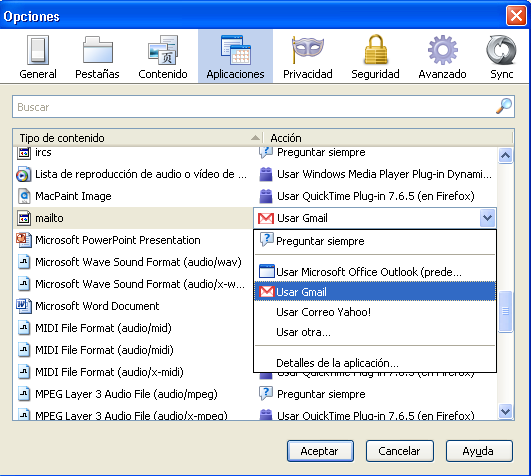Click the question icon in dropdown list
531x476 pixels.
(x=267, y=240)
